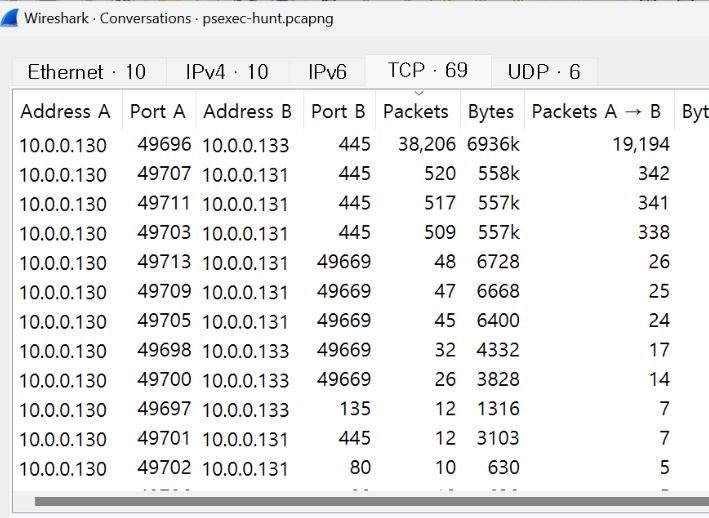Sort by the Bytes column header

(491, 111)
